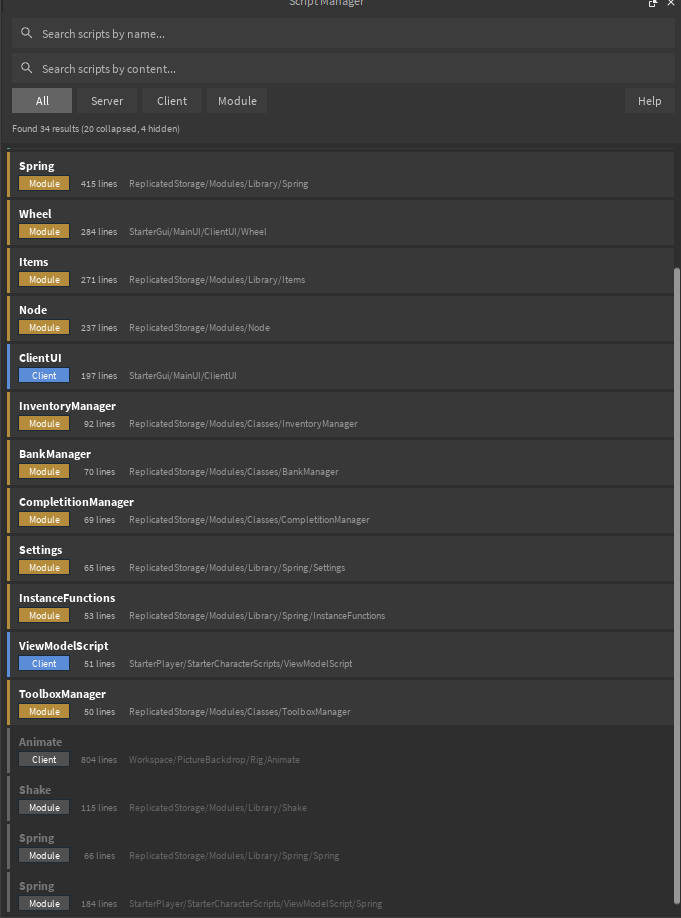681x918 pixels.
Task: Click the Module badge on the Wheel script
Action: (x=43, y=231)
